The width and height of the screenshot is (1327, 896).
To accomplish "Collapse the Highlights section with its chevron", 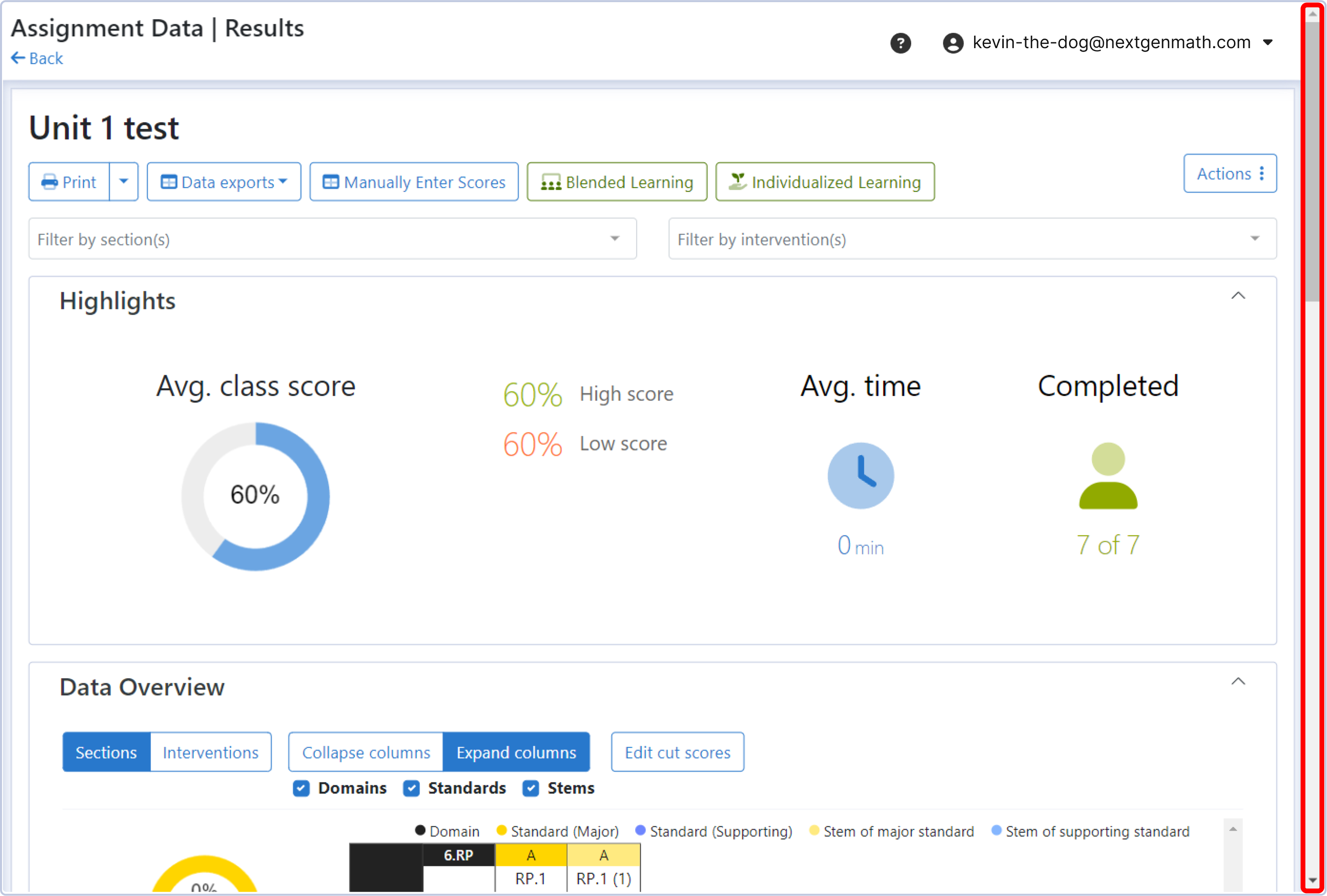I will (1238, 296).
